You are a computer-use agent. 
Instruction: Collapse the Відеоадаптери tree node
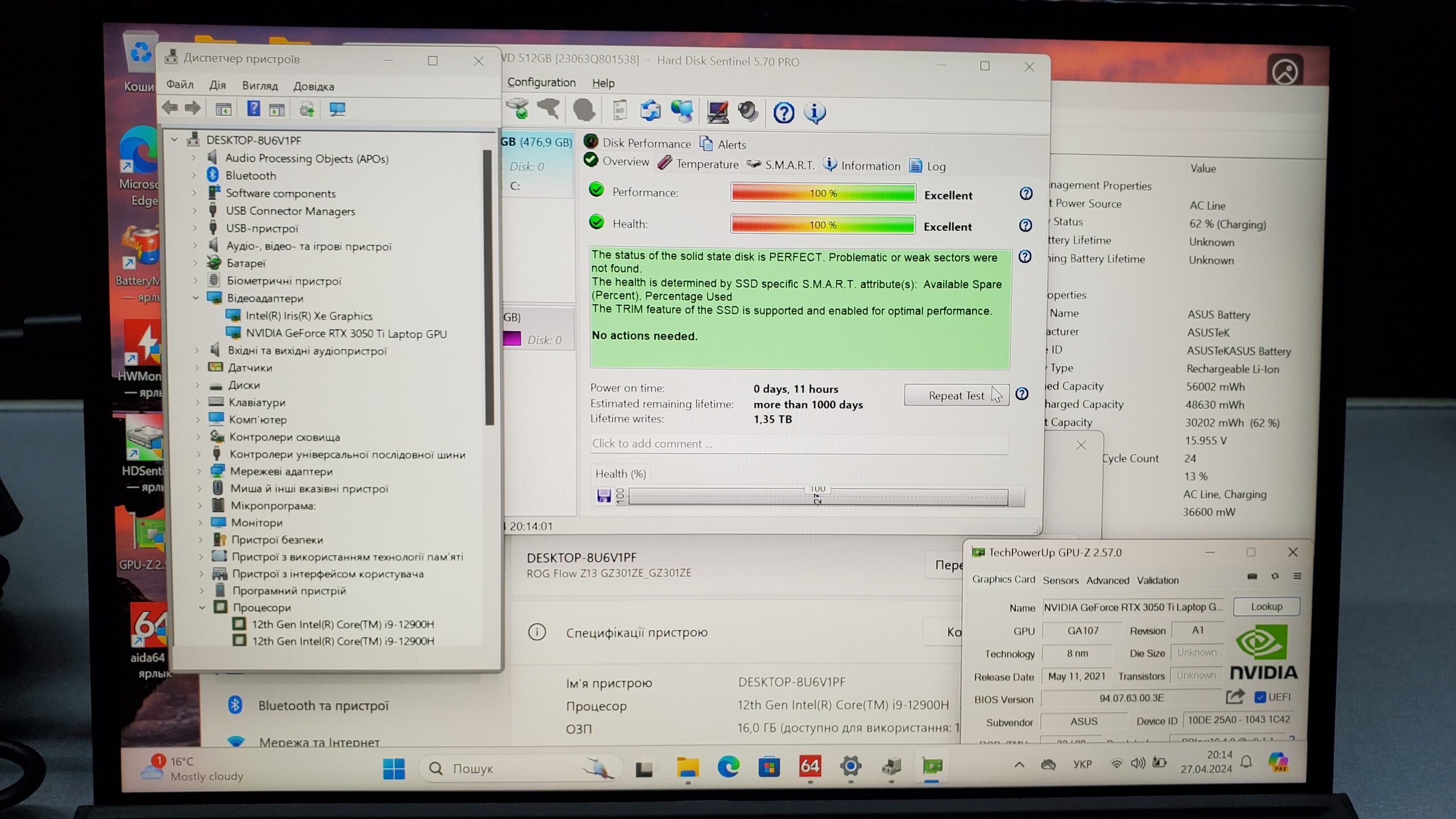coord(196,297)
